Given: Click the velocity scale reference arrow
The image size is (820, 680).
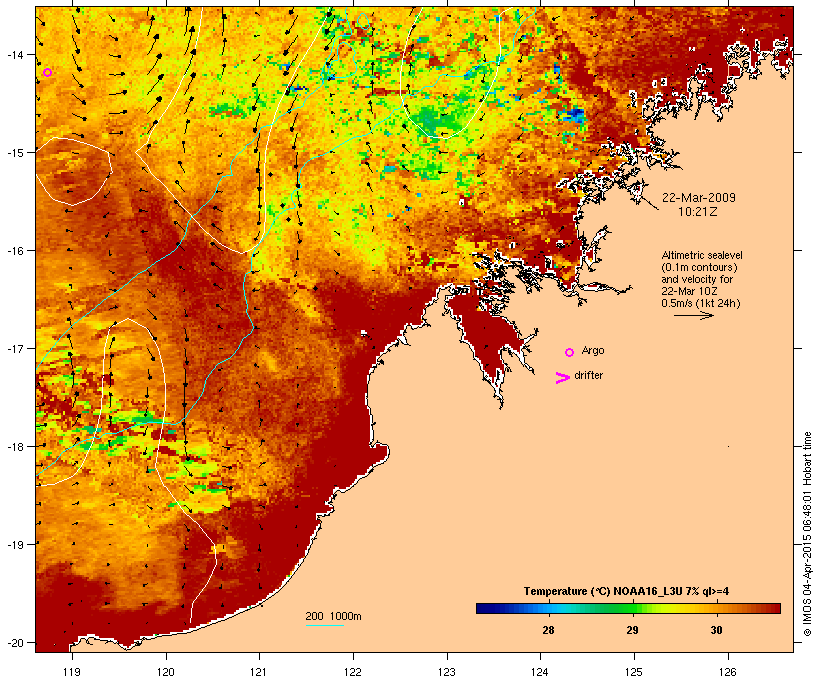Looking at the screenshot, I should tap(693, 315).
